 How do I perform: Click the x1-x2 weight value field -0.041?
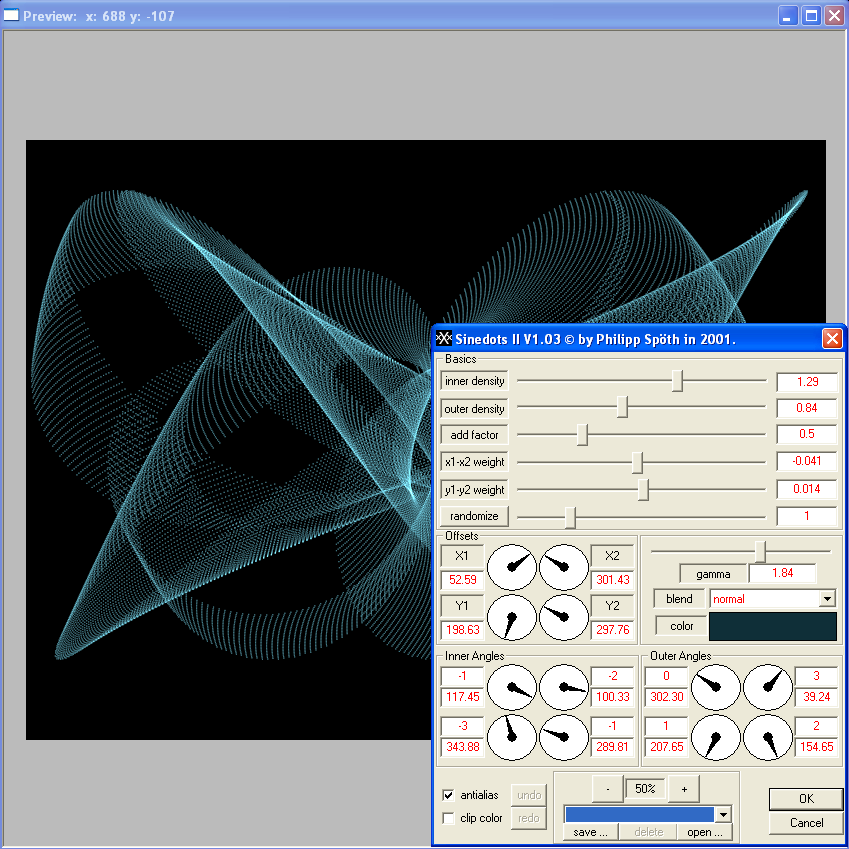807,461
